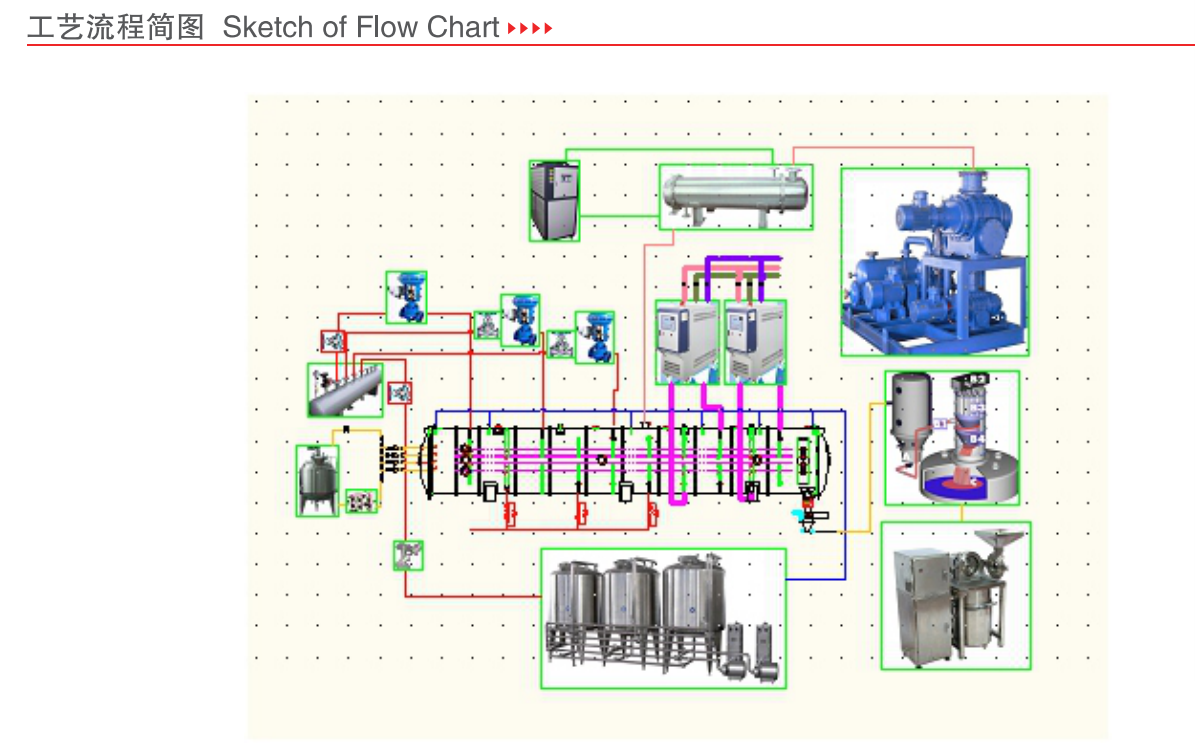The height and width of the screenshot is (748, 1195).
Task: Click the feed pump below header
Action: click(361, 501)
